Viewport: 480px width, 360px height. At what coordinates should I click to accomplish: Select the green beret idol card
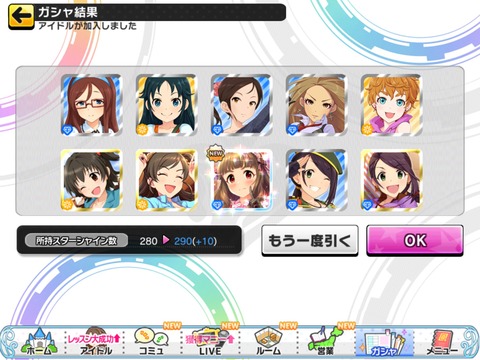pyautogui.click(x=316, y=180)
